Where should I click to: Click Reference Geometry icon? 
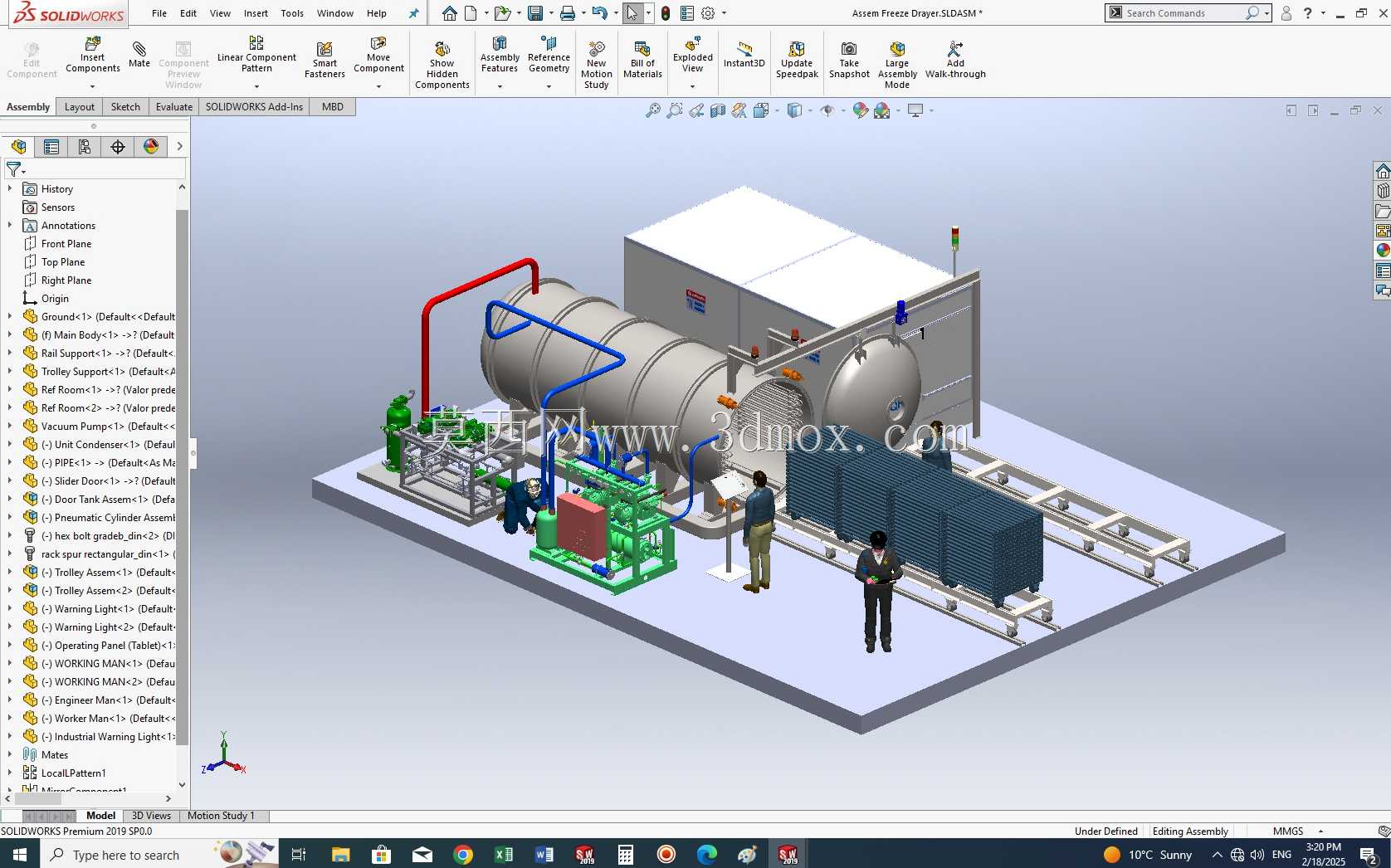click(x=549, y=55)
